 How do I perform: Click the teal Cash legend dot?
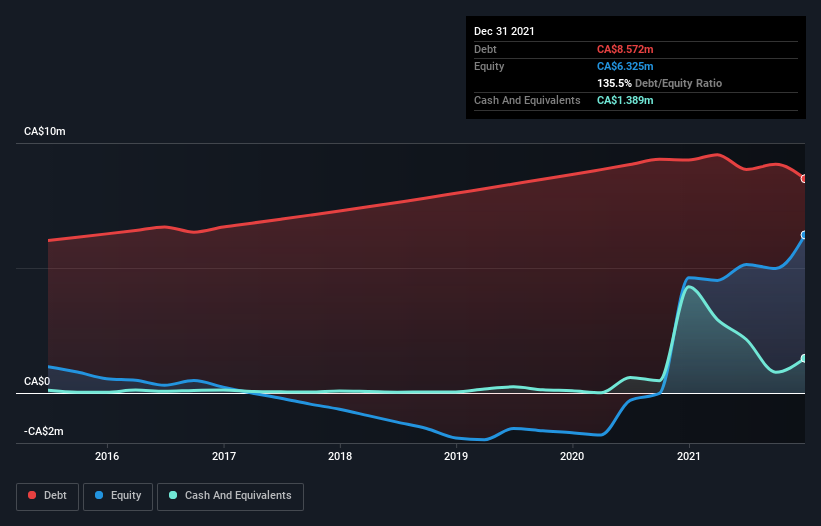(x=173, y=495)
